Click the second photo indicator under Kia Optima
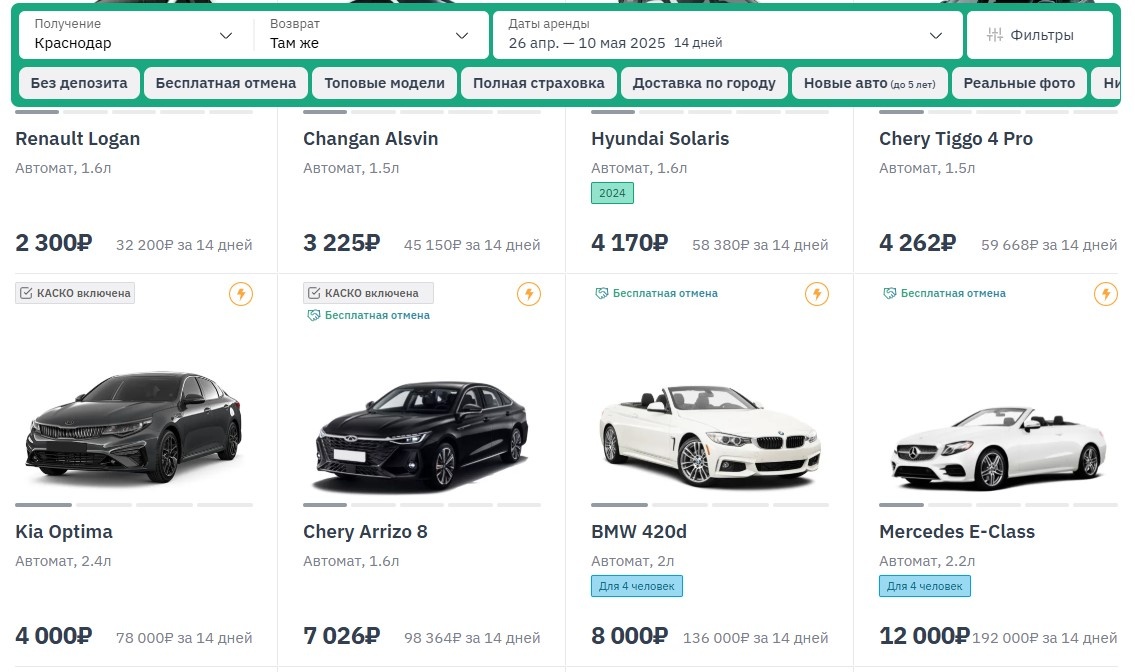Screen dimensions: 1135x672 (104, 505)
